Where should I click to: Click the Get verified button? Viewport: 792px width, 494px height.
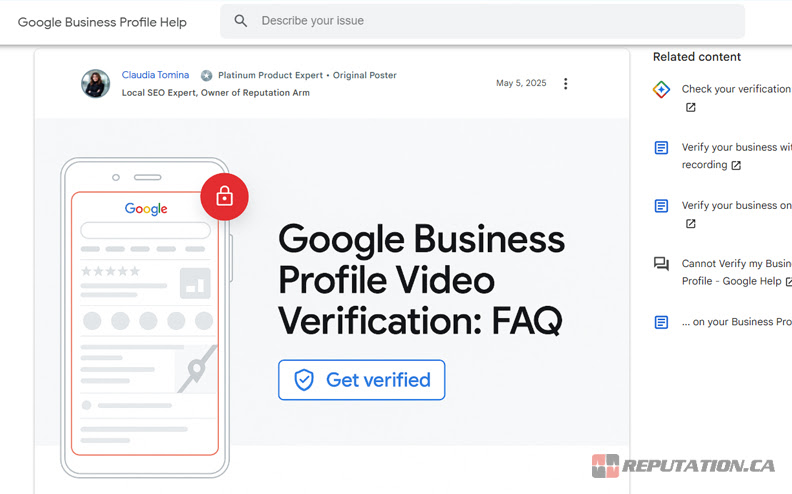click(361, 380)
